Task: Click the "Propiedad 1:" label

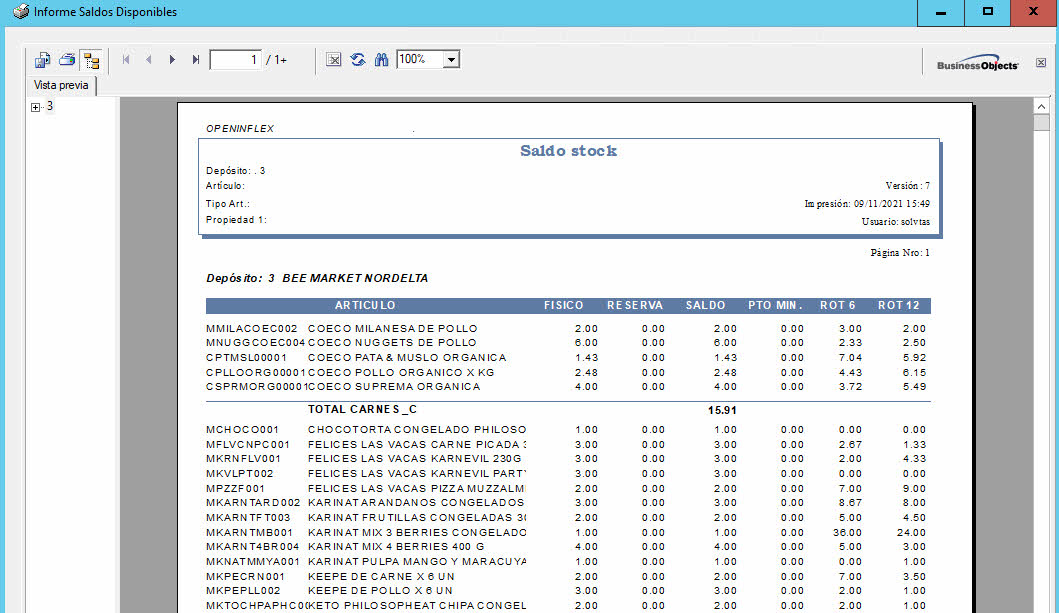Action: (x=236, y=220)
